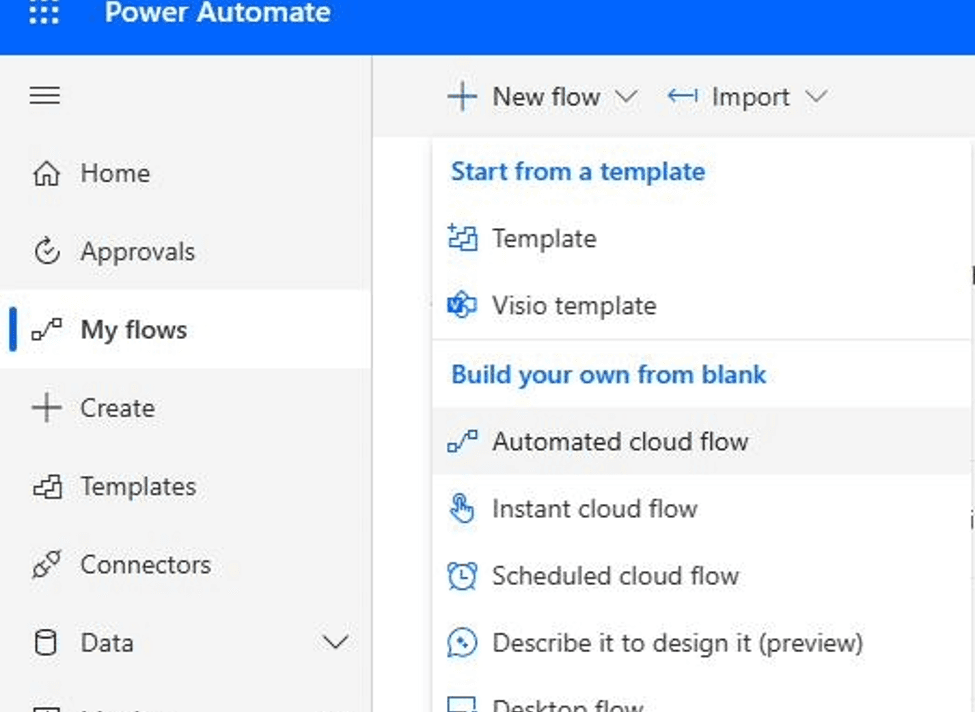Click the 'Build your own from blank' heading

tap(609, 375)
